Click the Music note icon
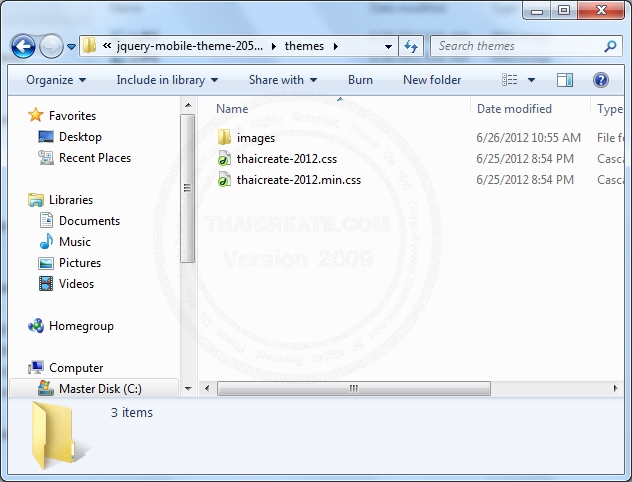 pyautogui.click(x=46, y=241)
